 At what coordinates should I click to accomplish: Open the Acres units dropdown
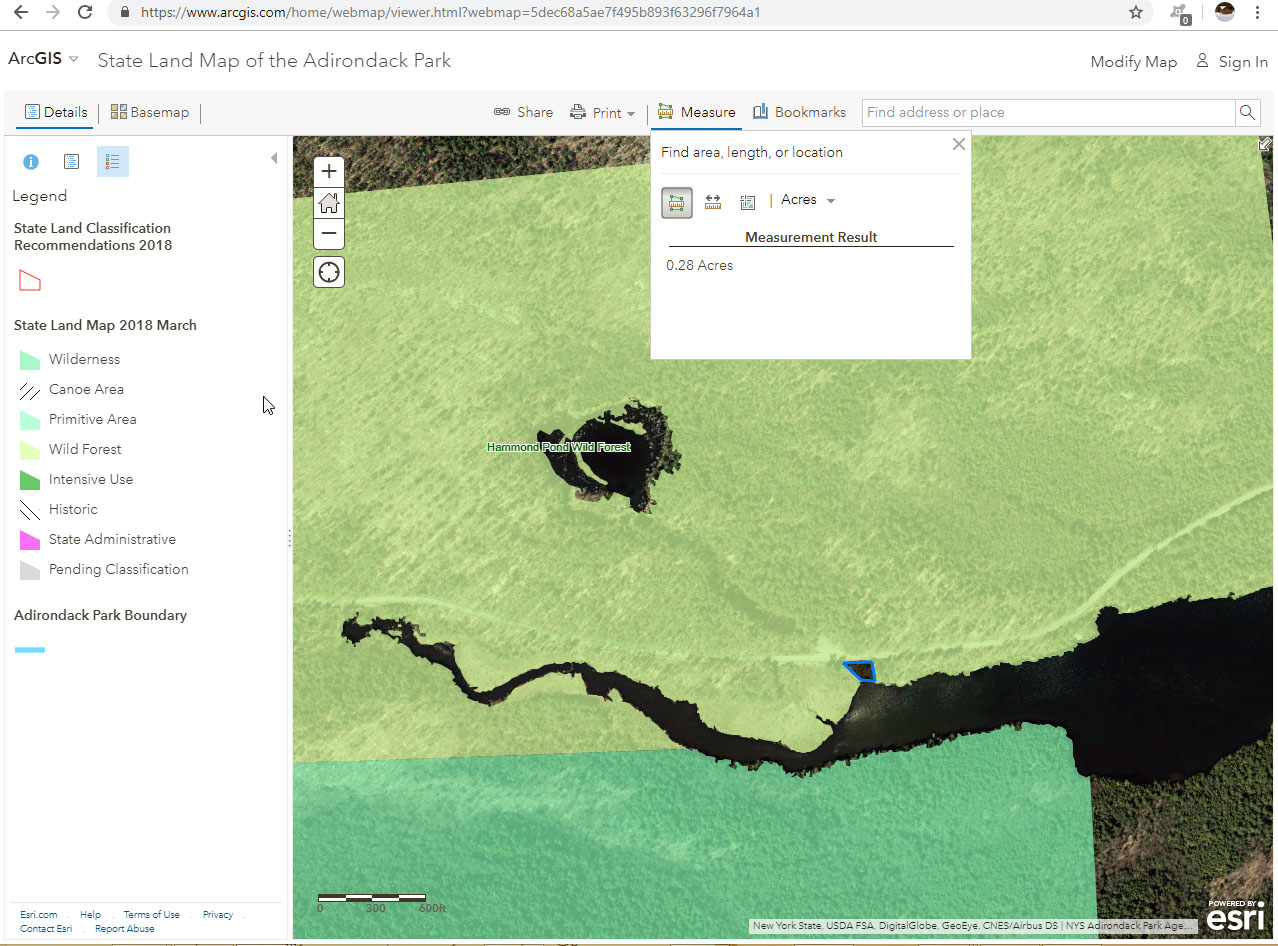808,200
